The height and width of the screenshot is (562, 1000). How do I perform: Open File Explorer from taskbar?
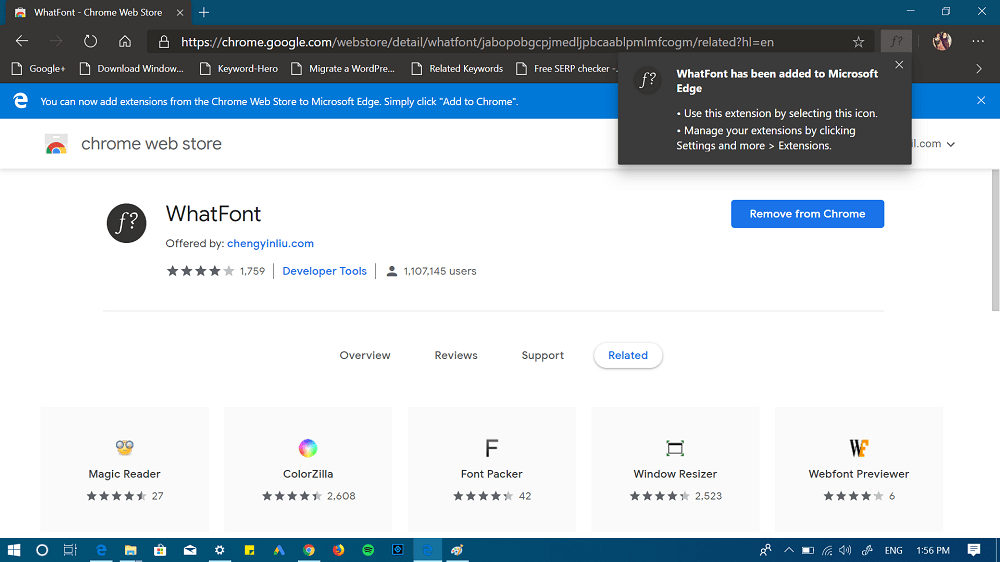(131, 550)
